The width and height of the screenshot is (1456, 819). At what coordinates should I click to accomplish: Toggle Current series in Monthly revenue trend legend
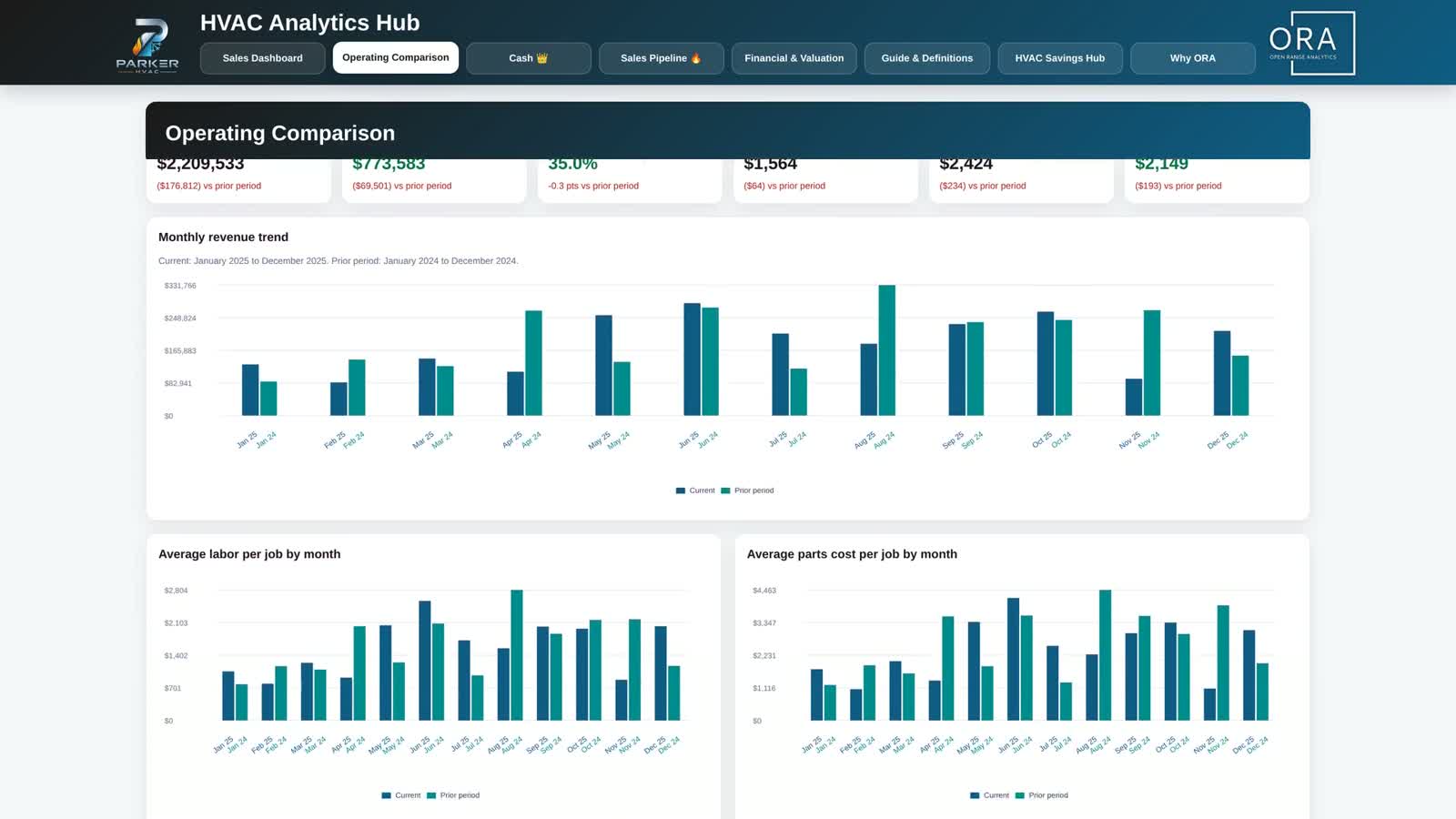tap(695, 490)
